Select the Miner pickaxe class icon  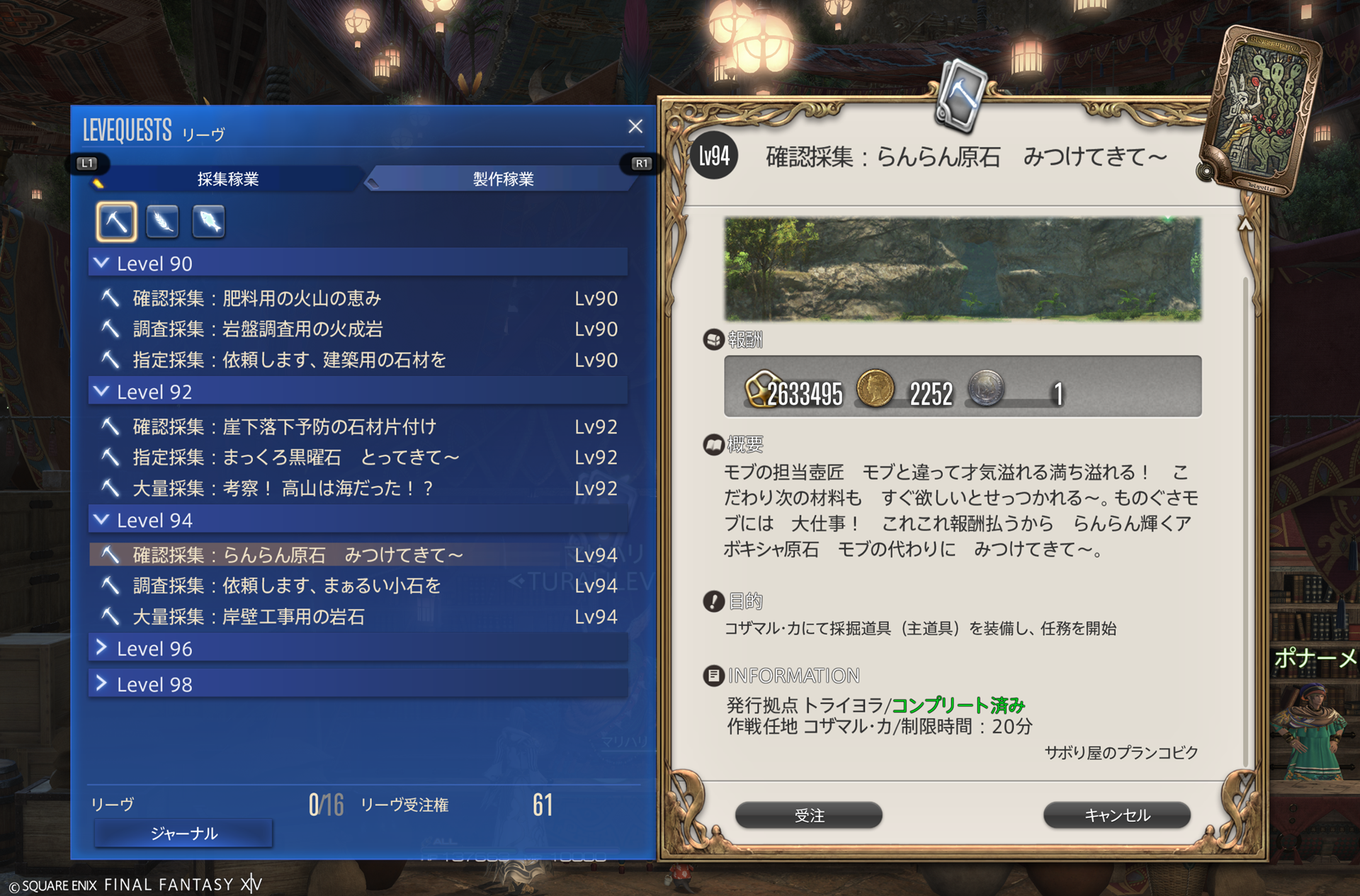(116, 222)
